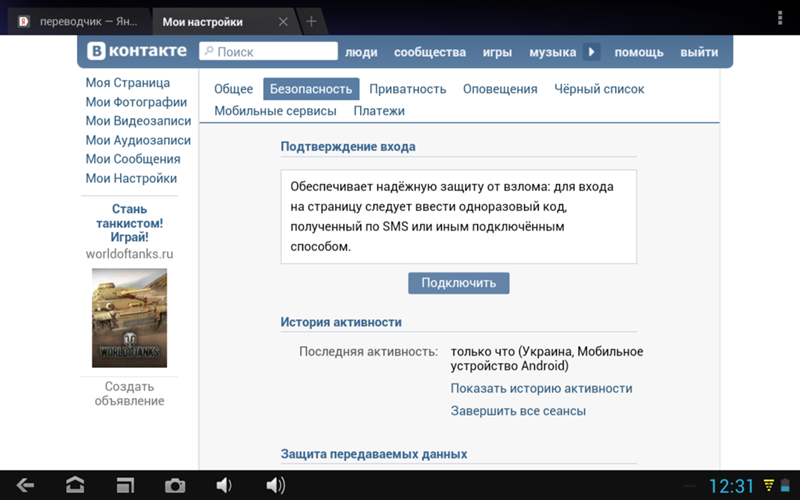This screenshot has width=800, height=500.
Task: Open the browser overflow menu
Action: click(779, 18)
